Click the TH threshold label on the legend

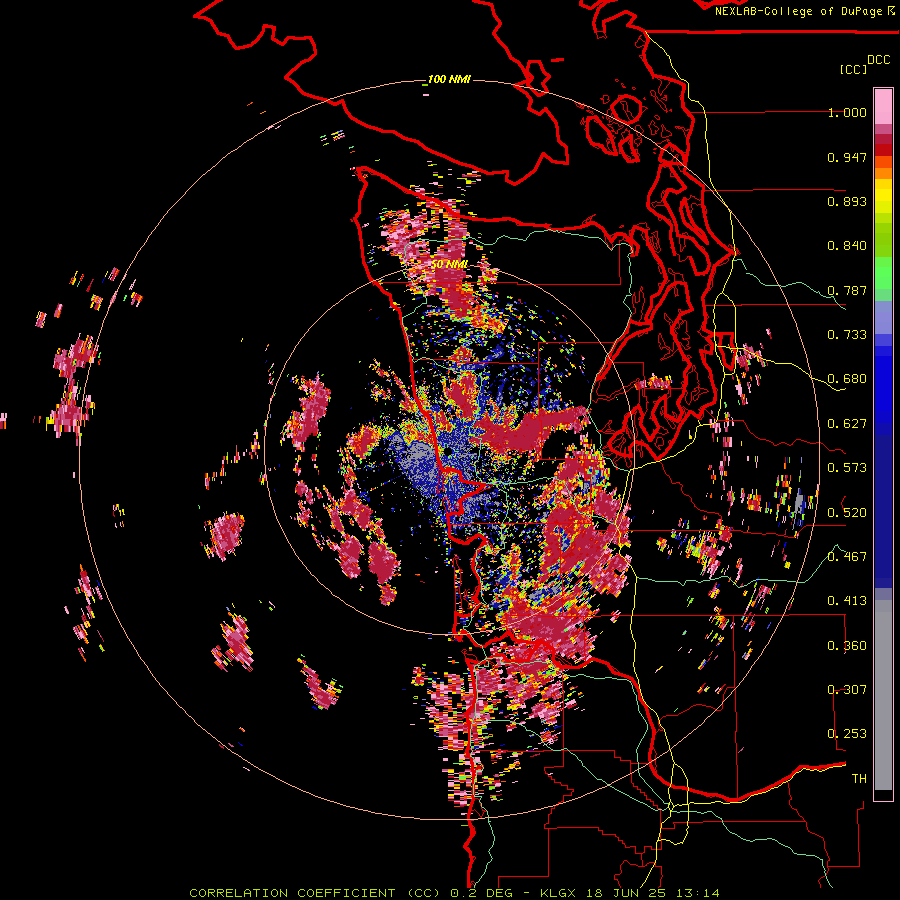pos(859,779)
